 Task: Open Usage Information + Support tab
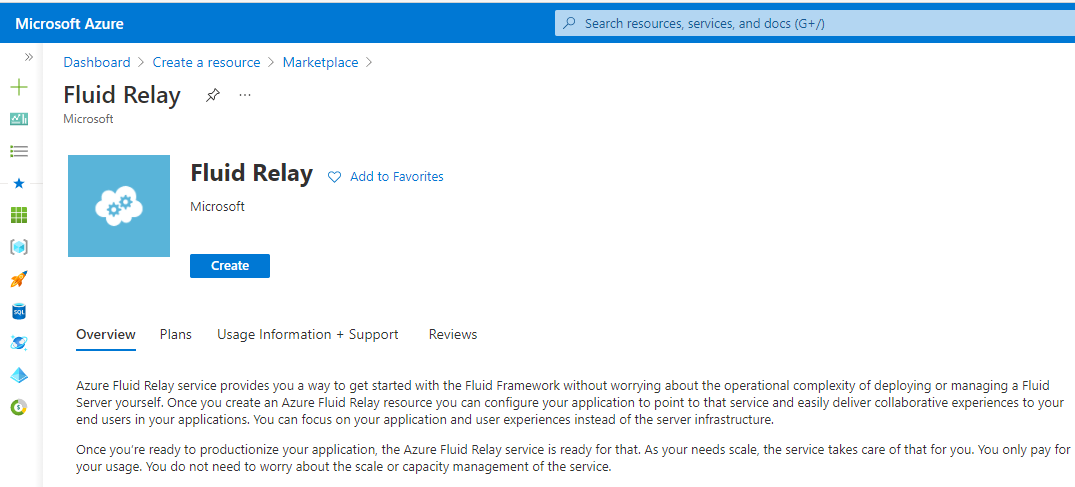coord(308,335)
